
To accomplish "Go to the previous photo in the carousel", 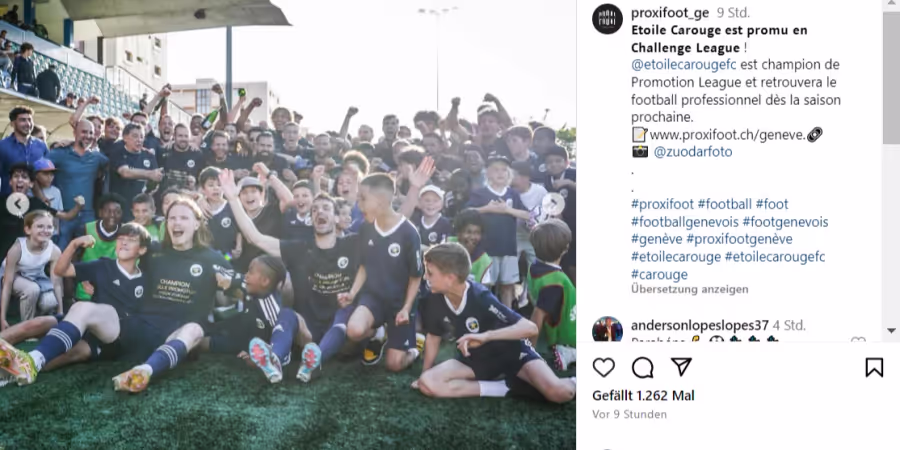I will click(x=17, y=204).
